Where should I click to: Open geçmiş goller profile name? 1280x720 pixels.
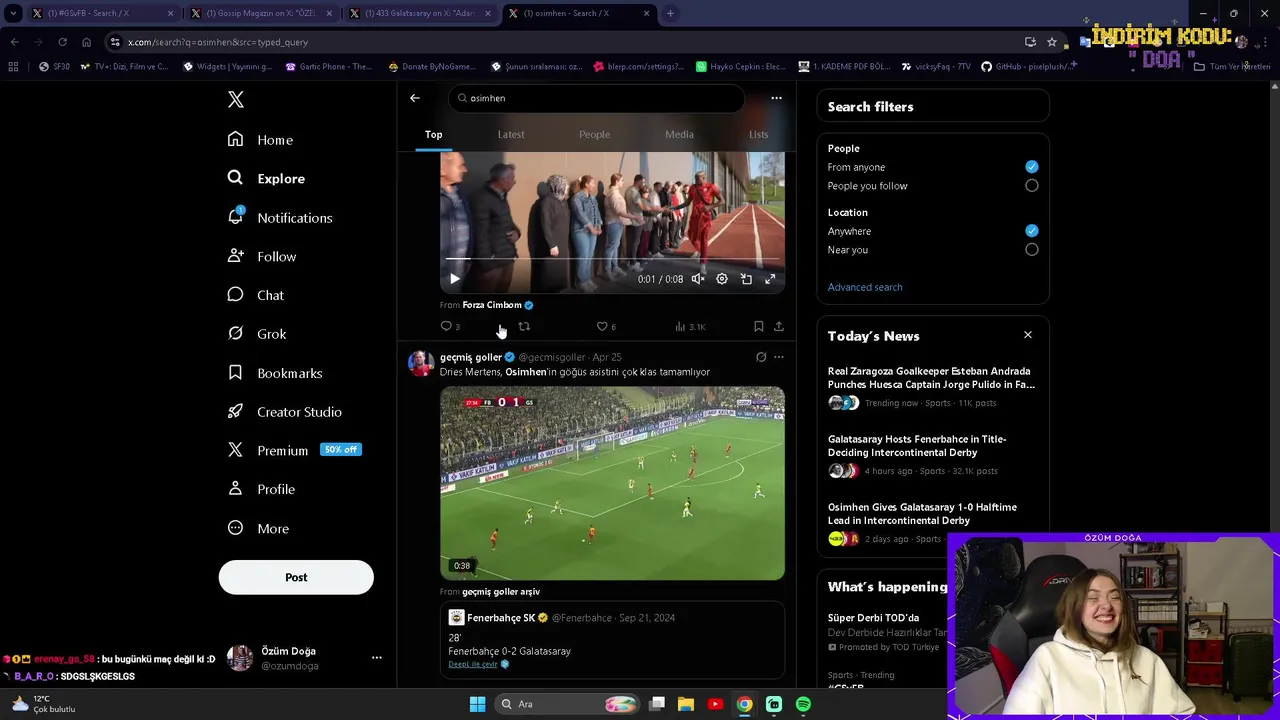pos(471,357)
